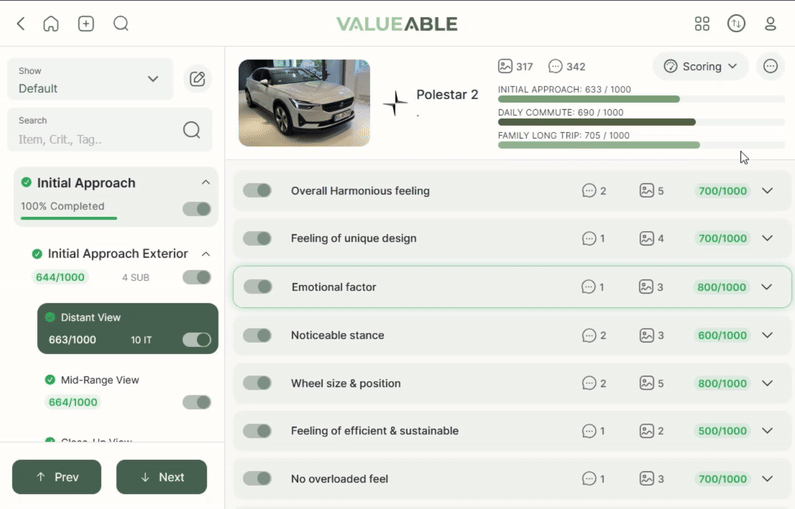Go back using the back arrow
Viewport: 795px width, 509px height.
click(x=21, y=24)
